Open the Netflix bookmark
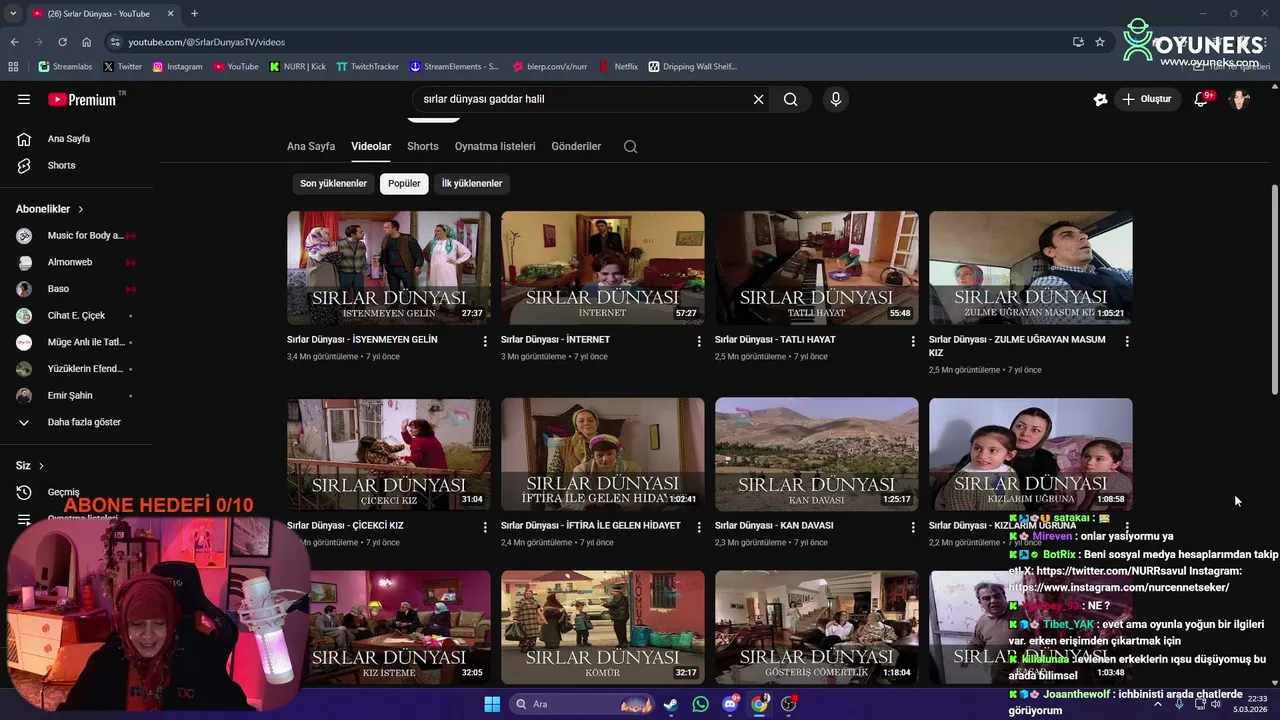The height and width of the screenshot is (720, 1280). tap(619, 67)
